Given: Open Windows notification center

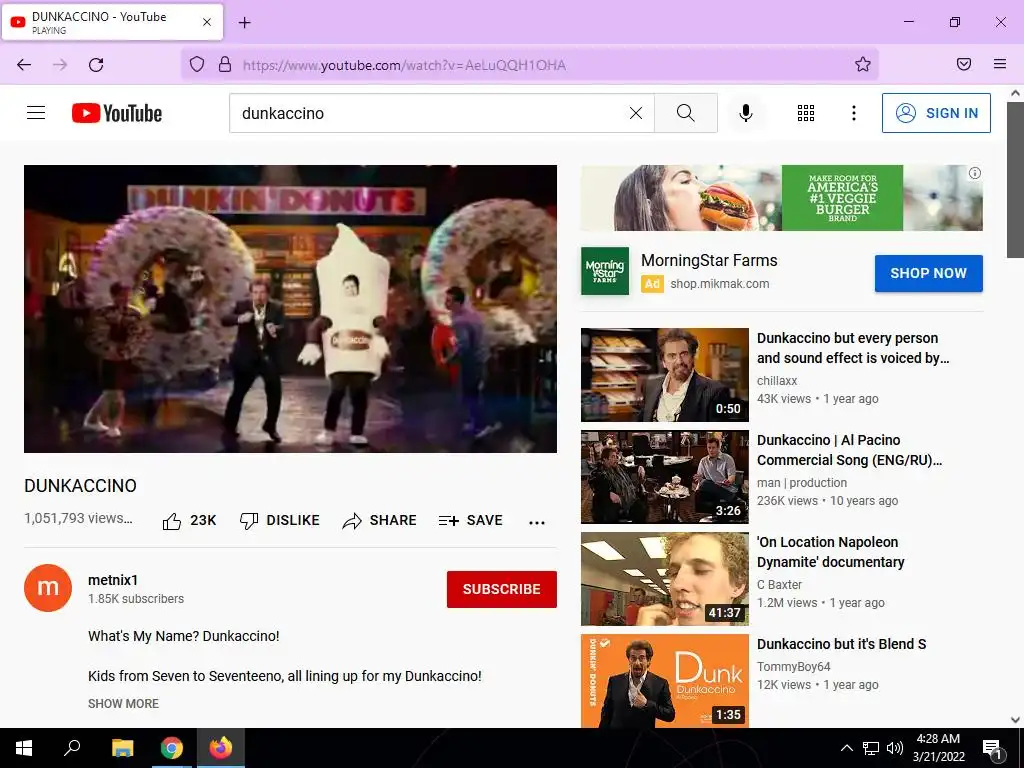Looking at the screenshot, I should click(992, 748).
